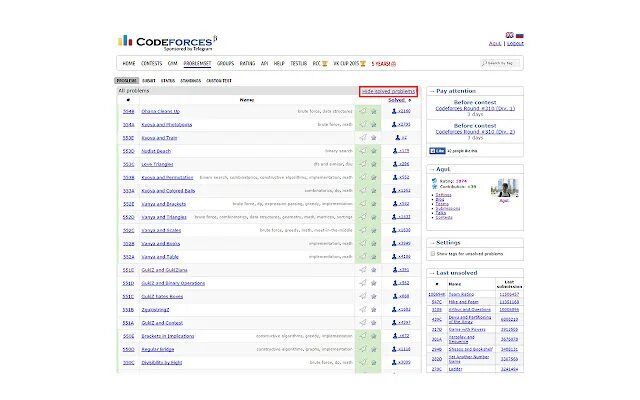Star Kefa and Colored Balls problem

tap(373, 191)
